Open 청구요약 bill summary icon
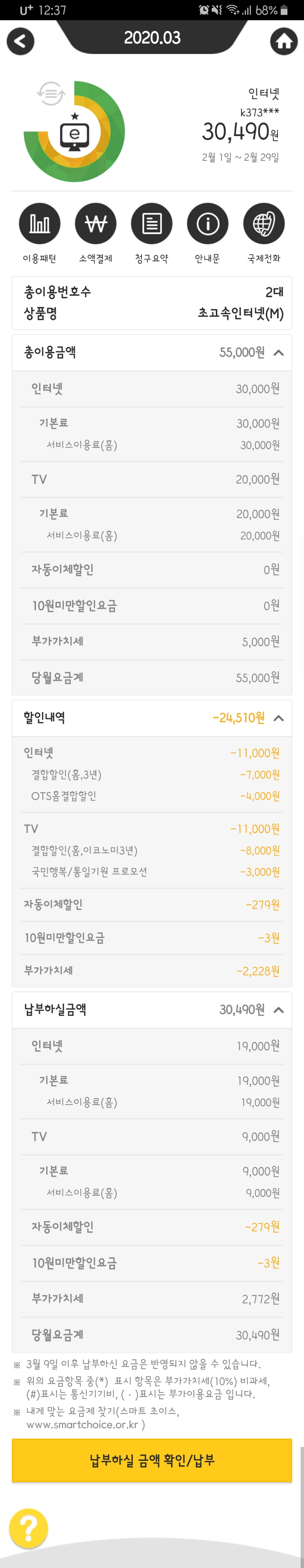 coord(152,223)
